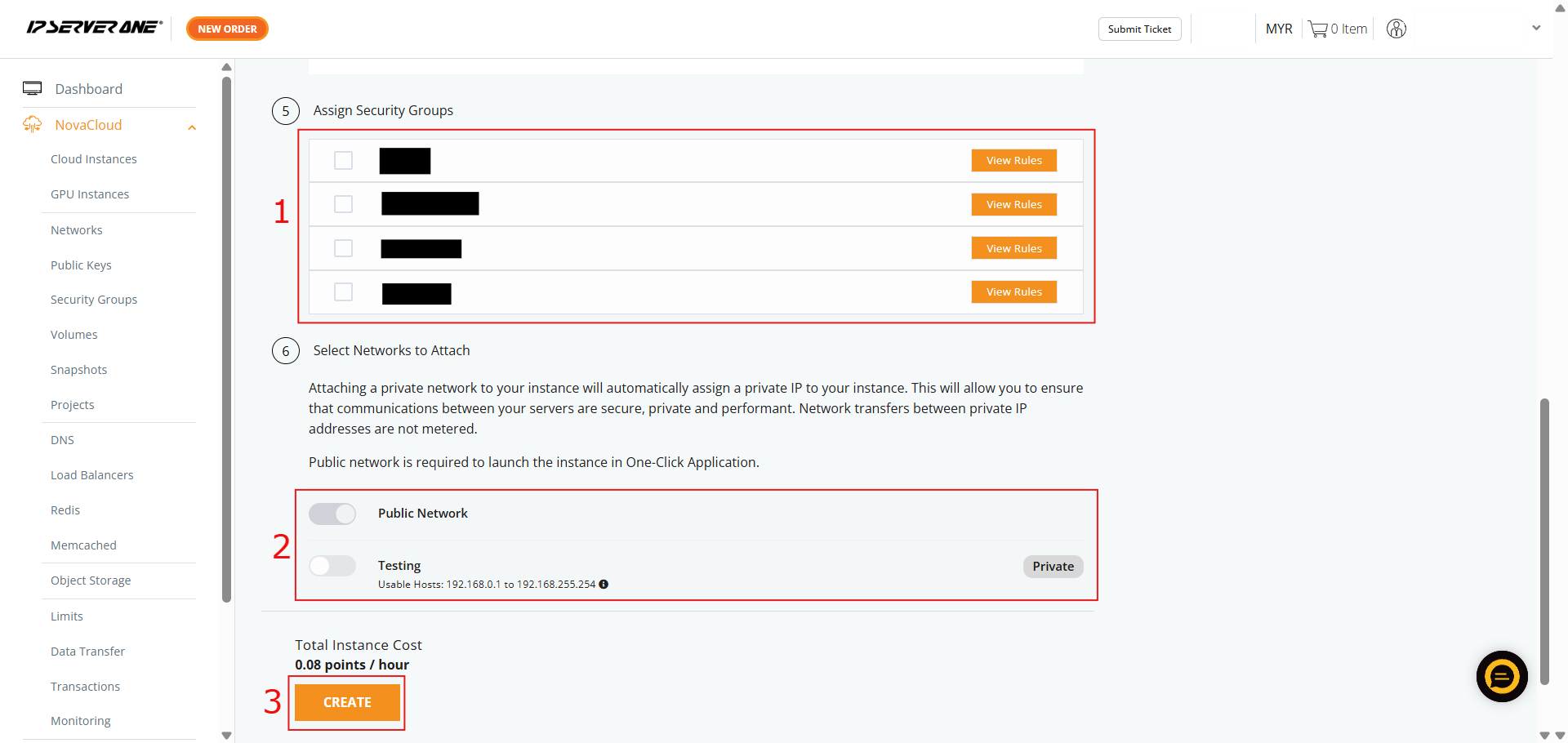Expand the account dropdown arrow at top right
This screenshot has height=743, width=1568.
point(1535,29)
